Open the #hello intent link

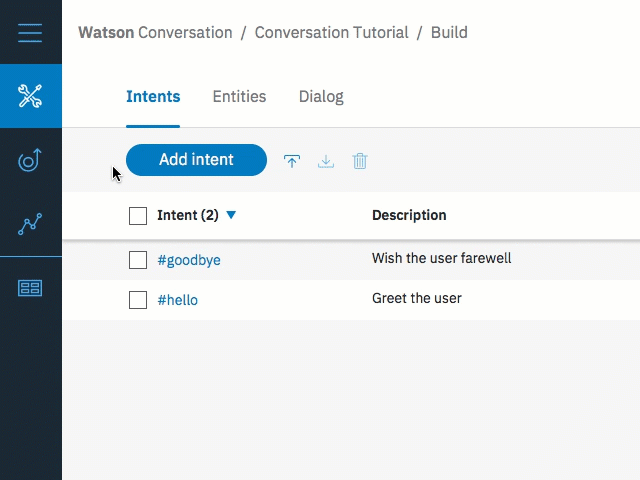pos(178,300)
